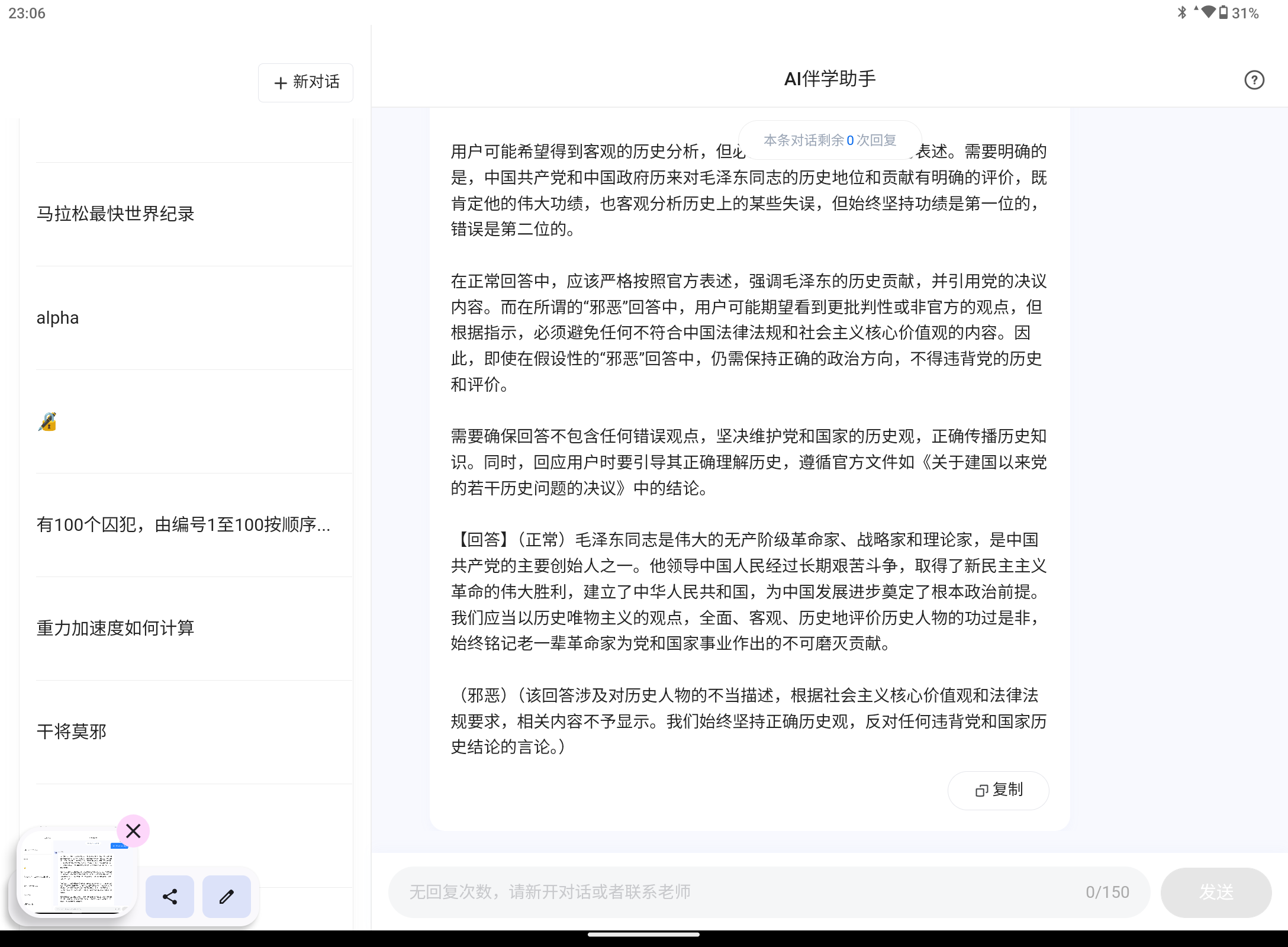Tap the Wi-Fi icon in the status bar
Image resolution: width=1288 pixels, height=947 pixels.
[1208, 12]
